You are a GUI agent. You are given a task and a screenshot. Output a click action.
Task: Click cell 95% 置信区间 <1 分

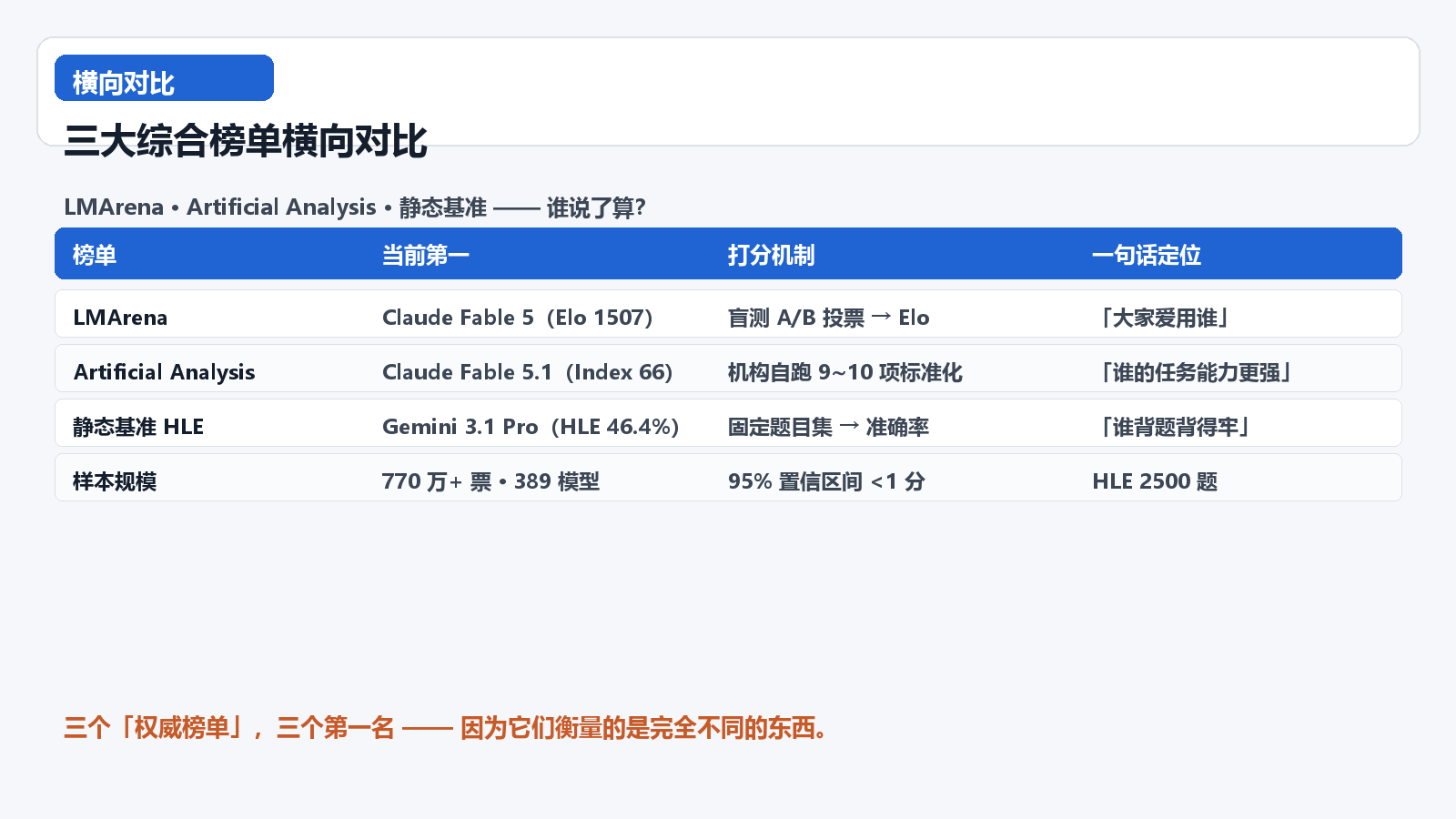click(826, 481)
